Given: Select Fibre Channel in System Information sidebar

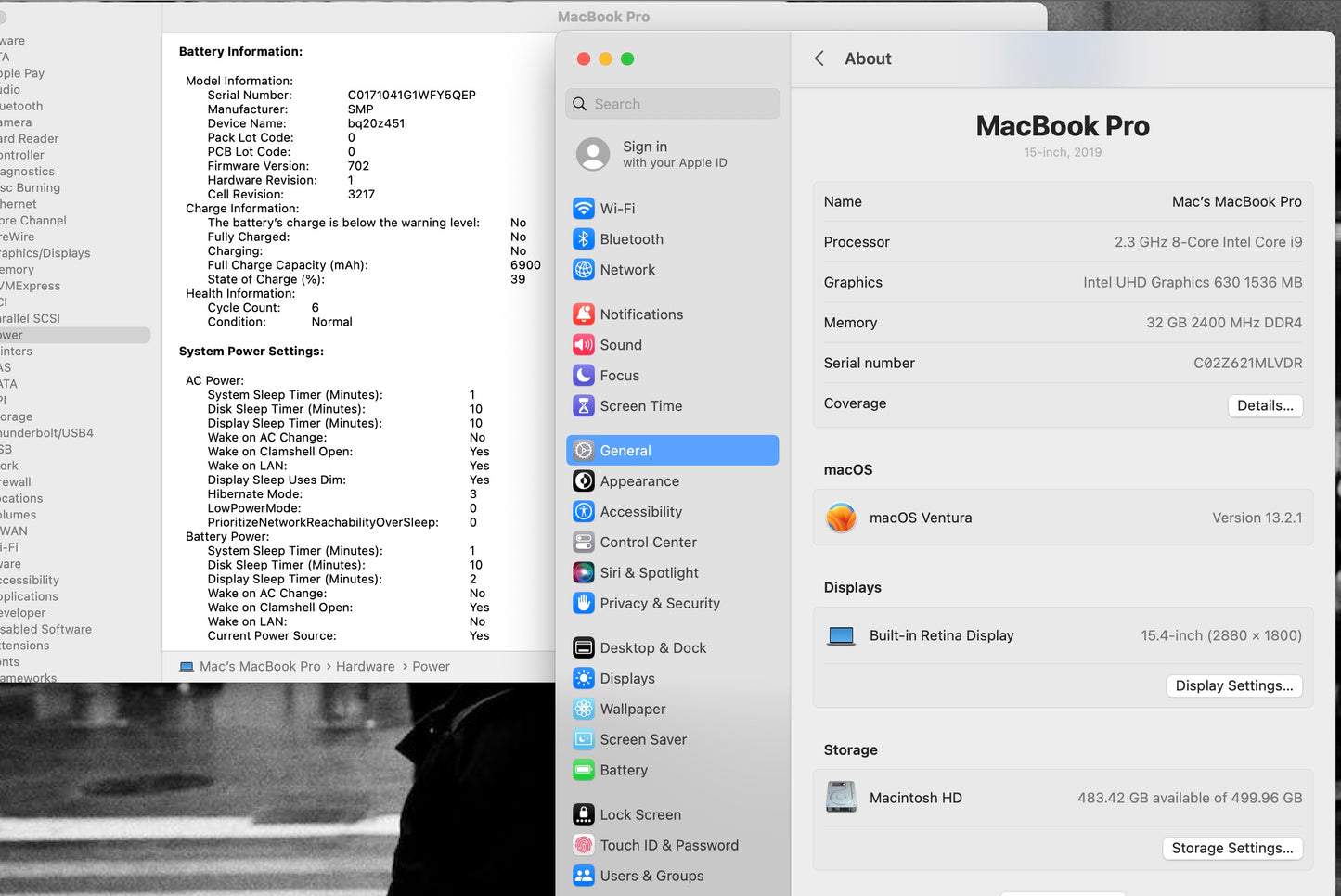Looking at the screenshot, I should 33,221.
